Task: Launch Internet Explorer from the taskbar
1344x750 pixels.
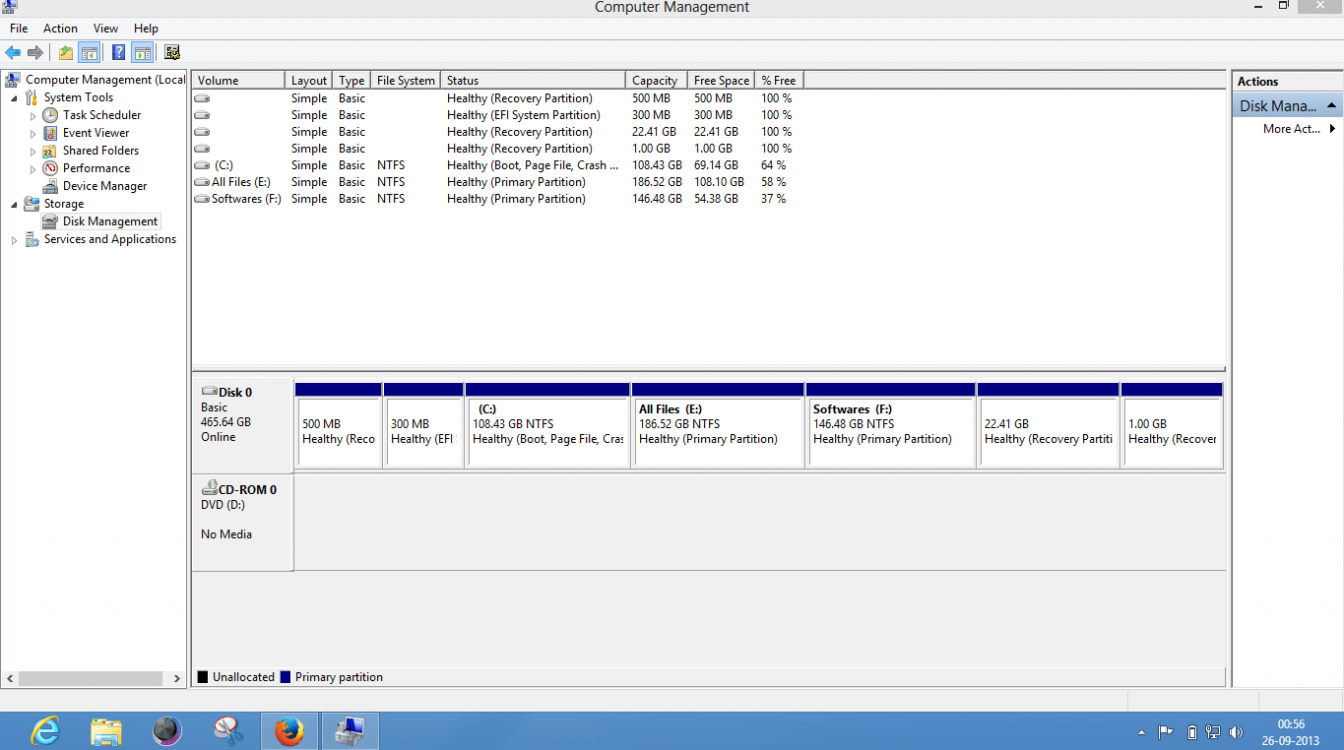Action: pyautogui.click(x=45, y=731)
